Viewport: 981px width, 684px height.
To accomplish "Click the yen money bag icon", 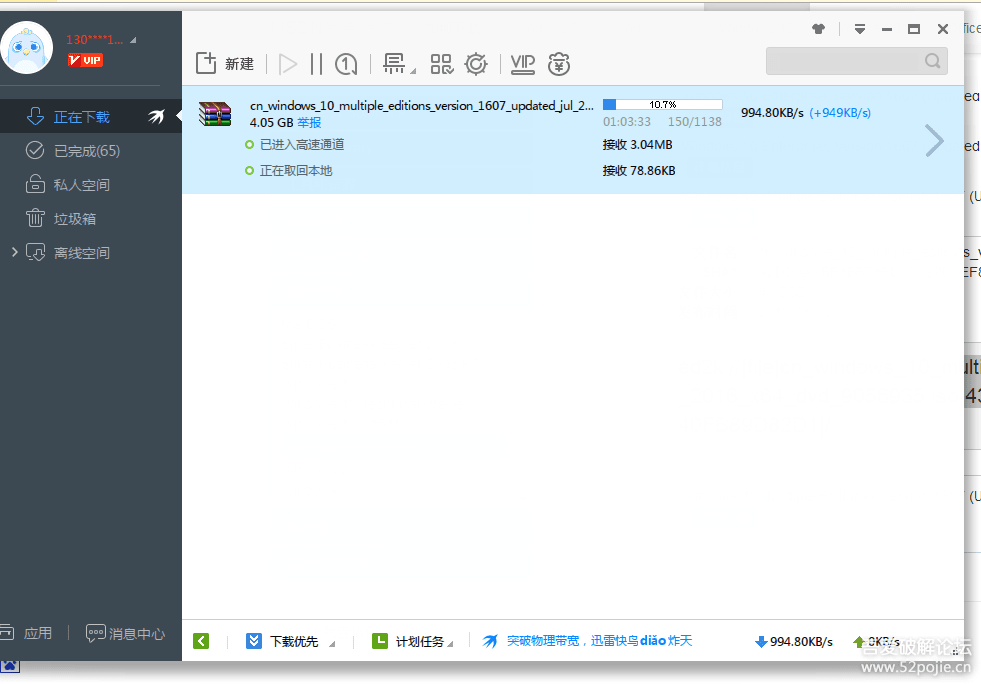I will pyautogui.click(x=560, y=64).
